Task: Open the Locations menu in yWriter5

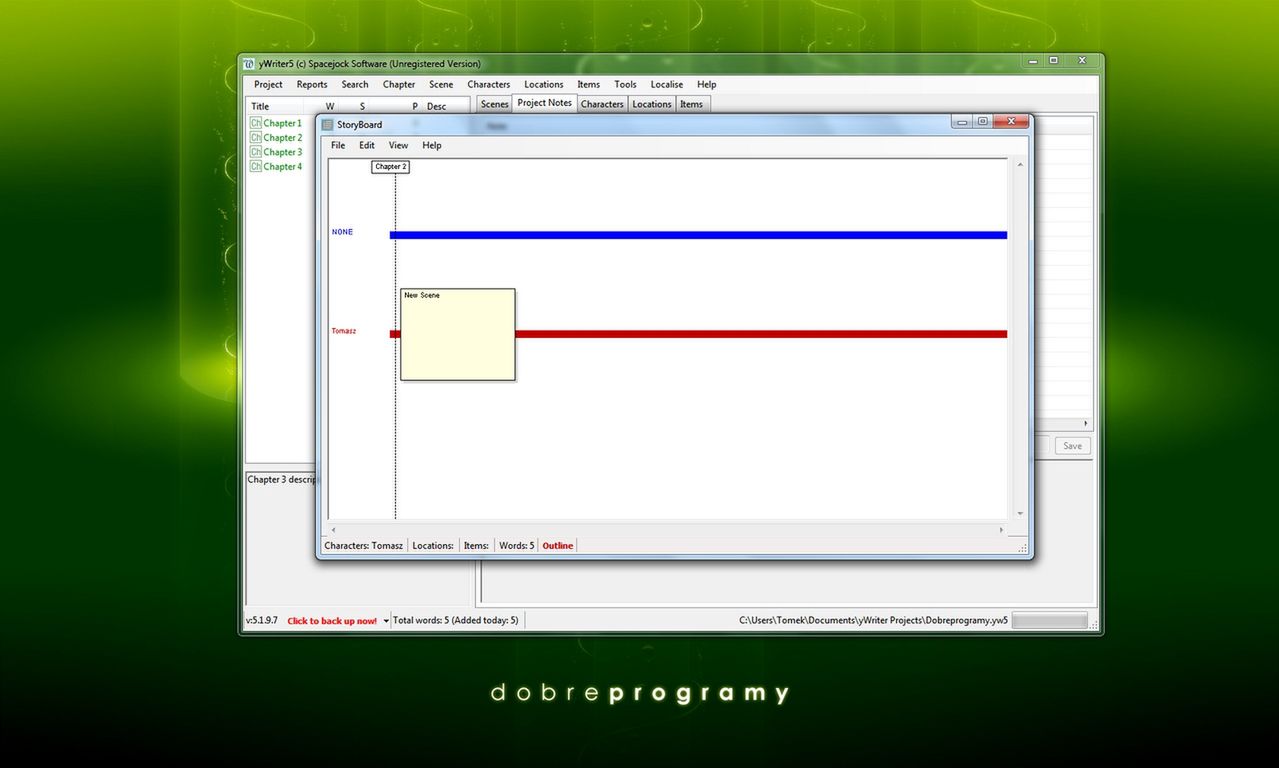Action: [x=544, y=84]
